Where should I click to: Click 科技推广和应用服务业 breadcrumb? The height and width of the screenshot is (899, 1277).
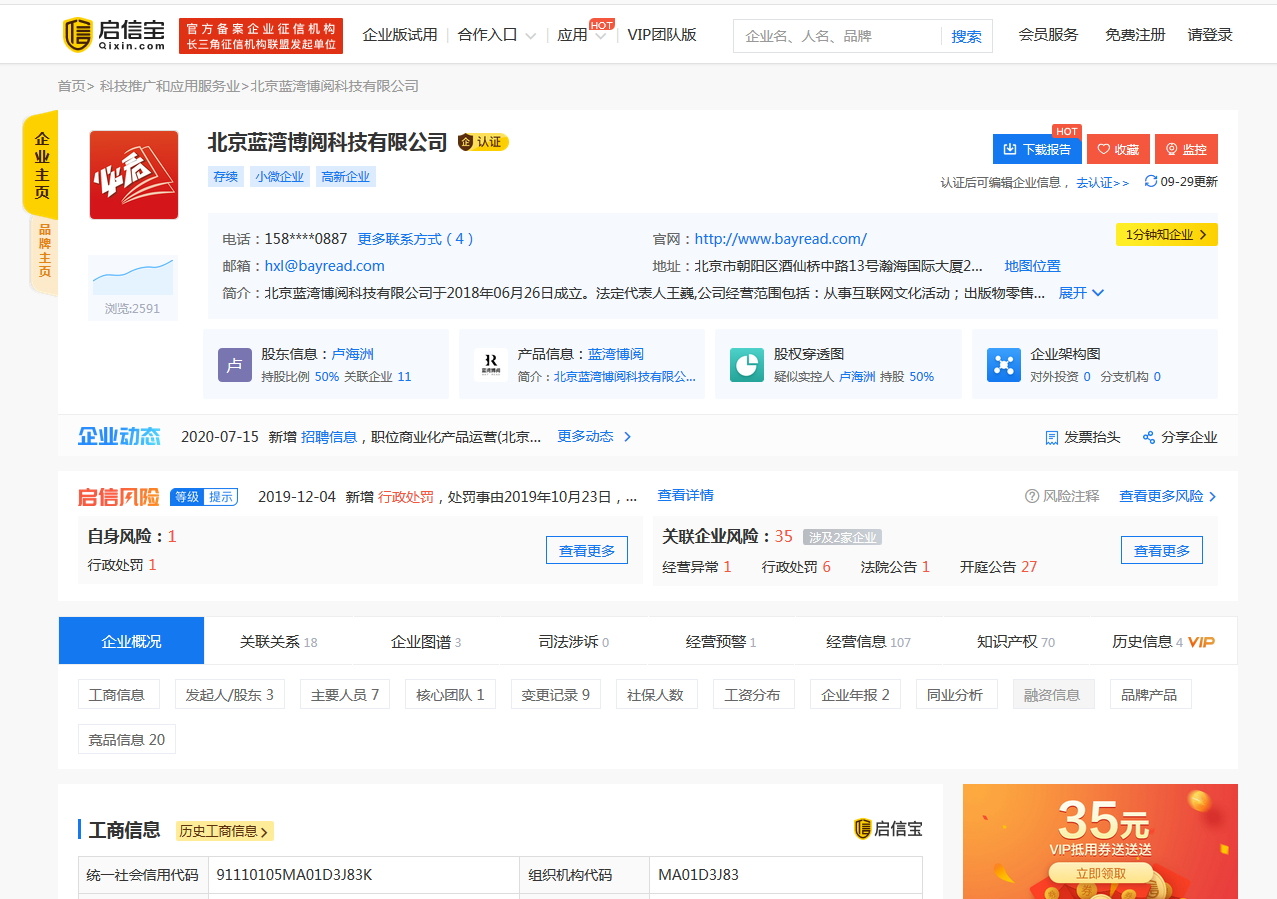pos(169,86)
